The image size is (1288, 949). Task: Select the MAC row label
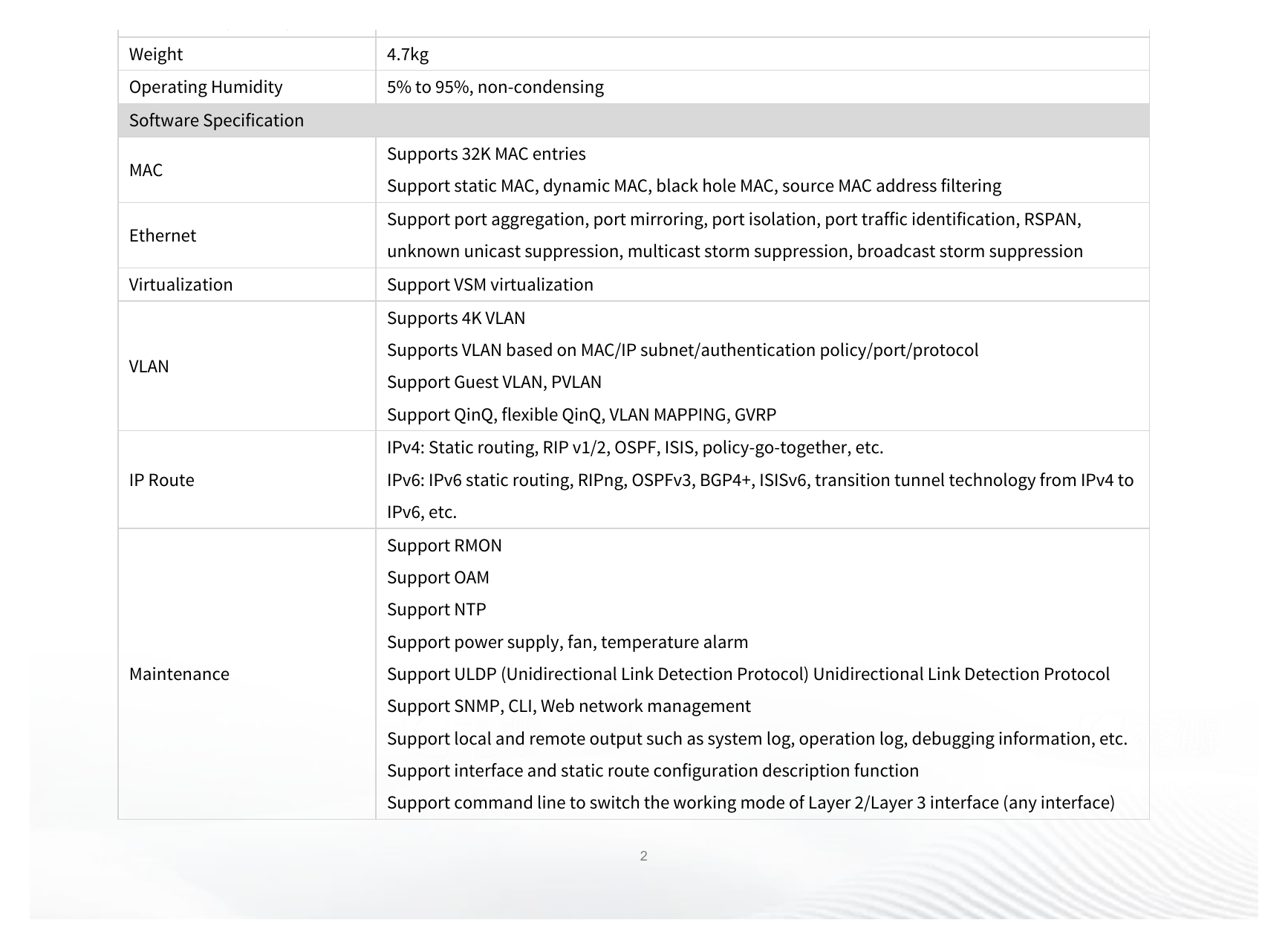click(146, 170)
